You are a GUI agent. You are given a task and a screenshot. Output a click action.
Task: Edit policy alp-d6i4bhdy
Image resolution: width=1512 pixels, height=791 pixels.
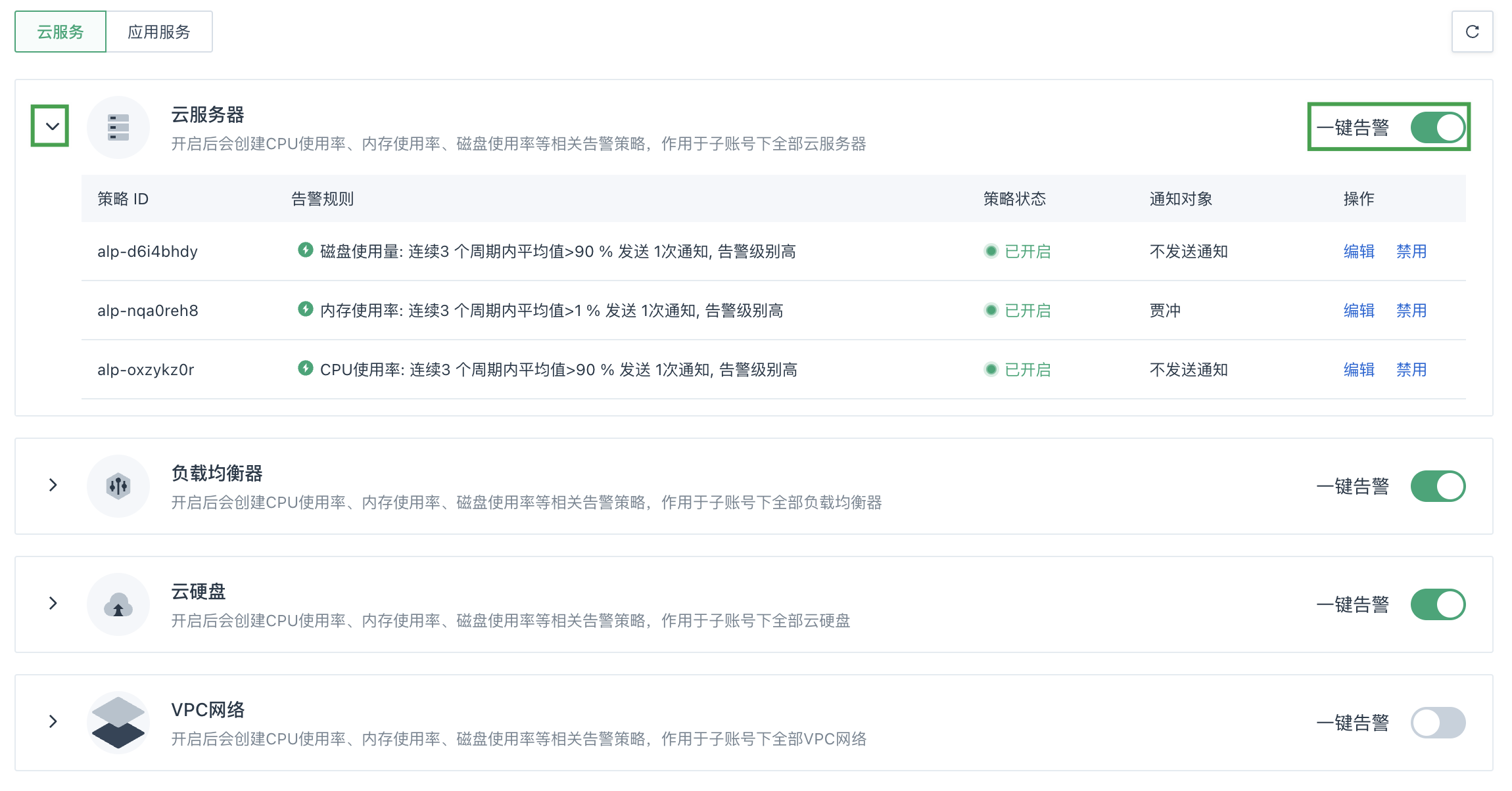coord(1359,251)
